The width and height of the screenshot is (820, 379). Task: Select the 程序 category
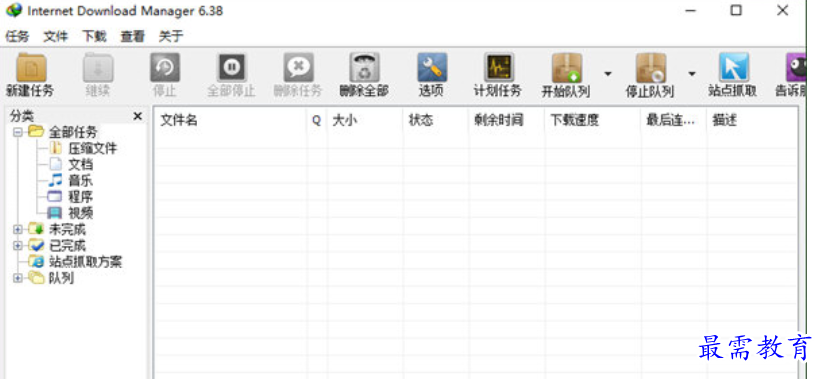click(81, 197)
